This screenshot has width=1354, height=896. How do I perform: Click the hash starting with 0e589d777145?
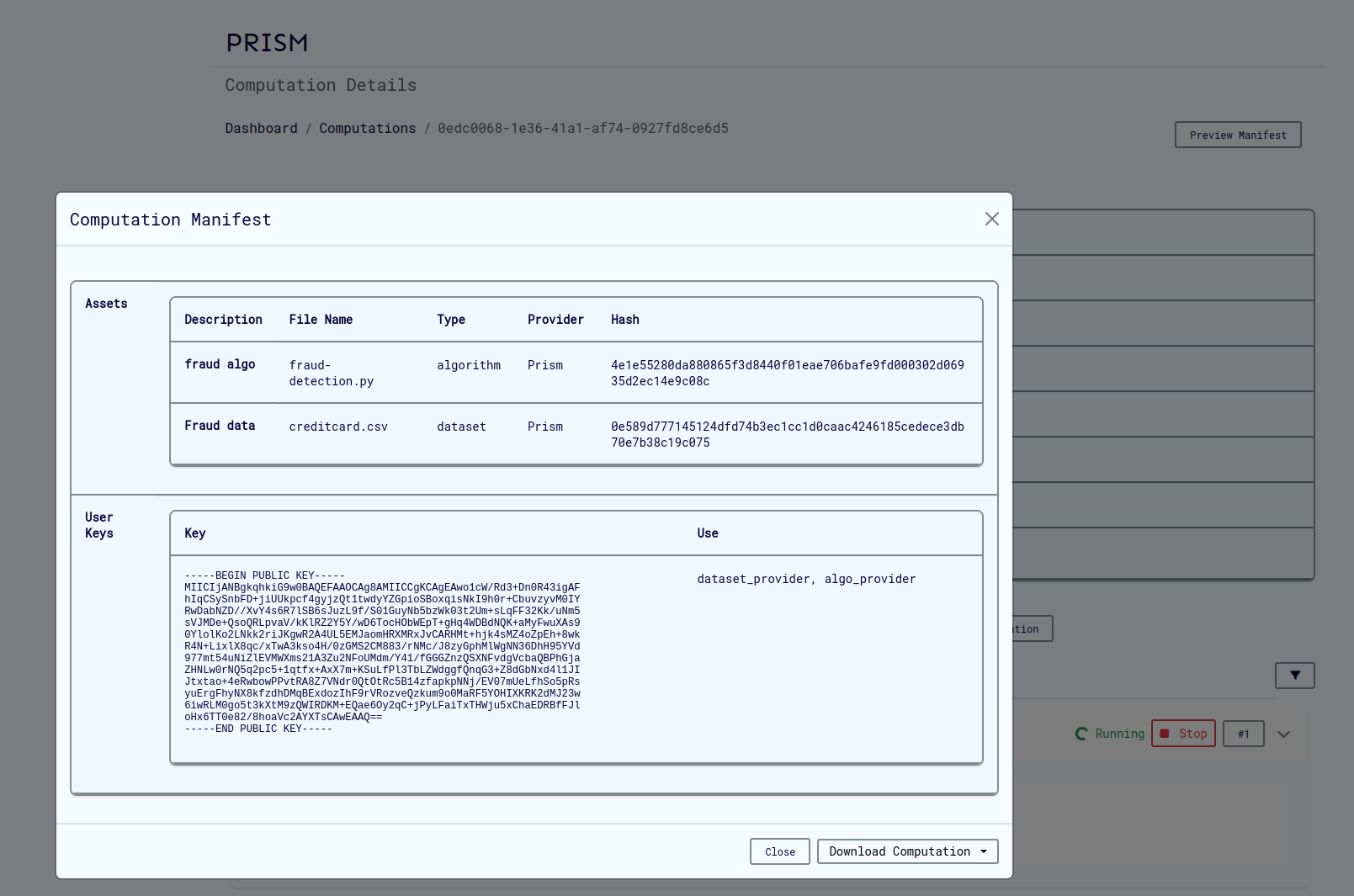(787, 434)
